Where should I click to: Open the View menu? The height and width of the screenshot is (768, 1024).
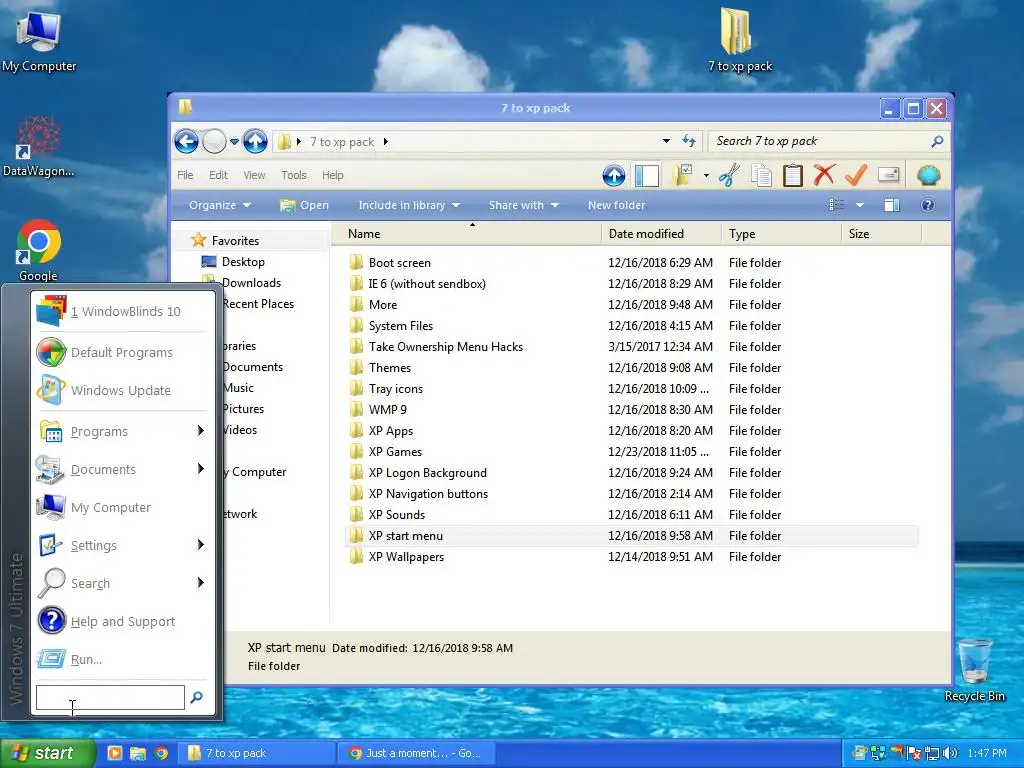click(x=254, y=175)
